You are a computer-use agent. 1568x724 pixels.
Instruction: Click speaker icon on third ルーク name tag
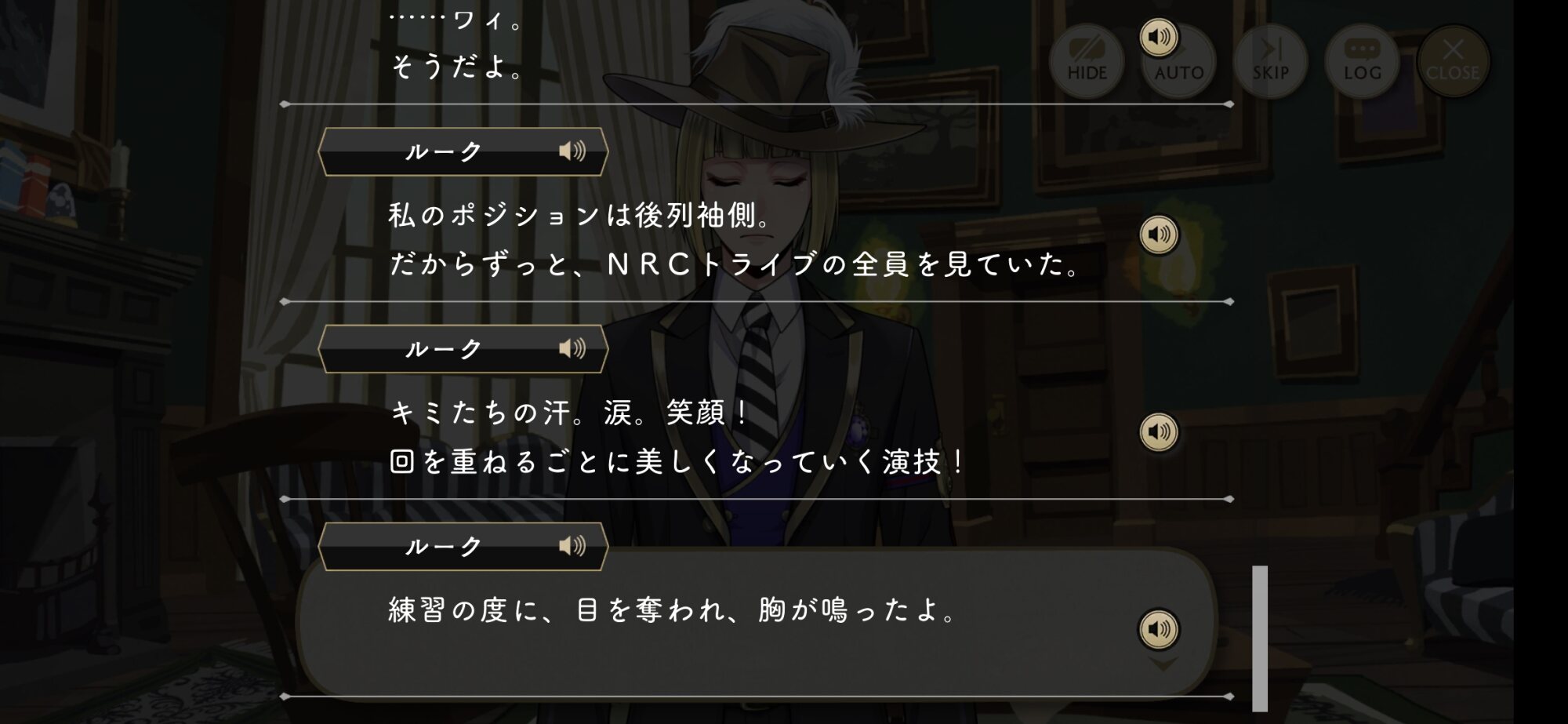pos(572,545)
